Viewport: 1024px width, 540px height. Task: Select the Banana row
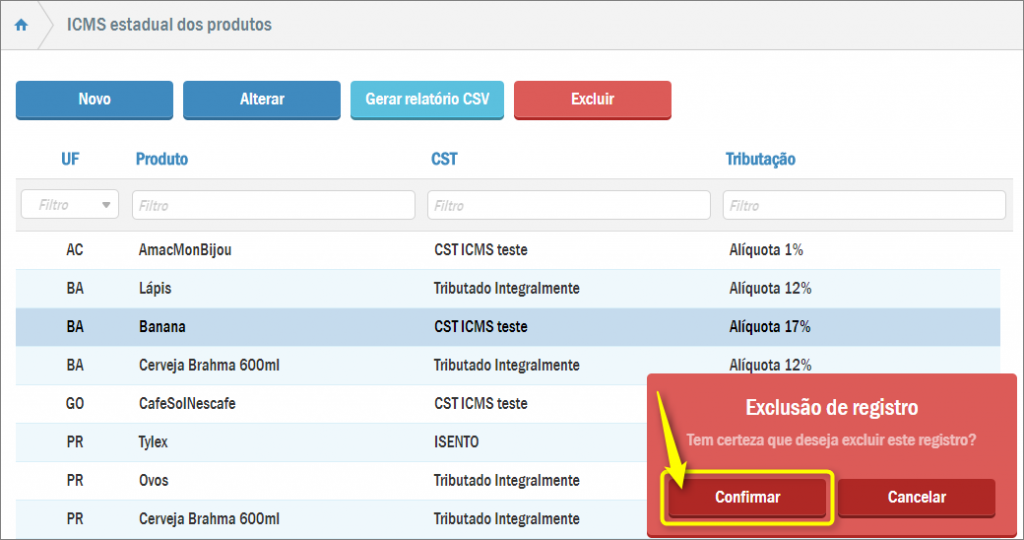point(162,327)
